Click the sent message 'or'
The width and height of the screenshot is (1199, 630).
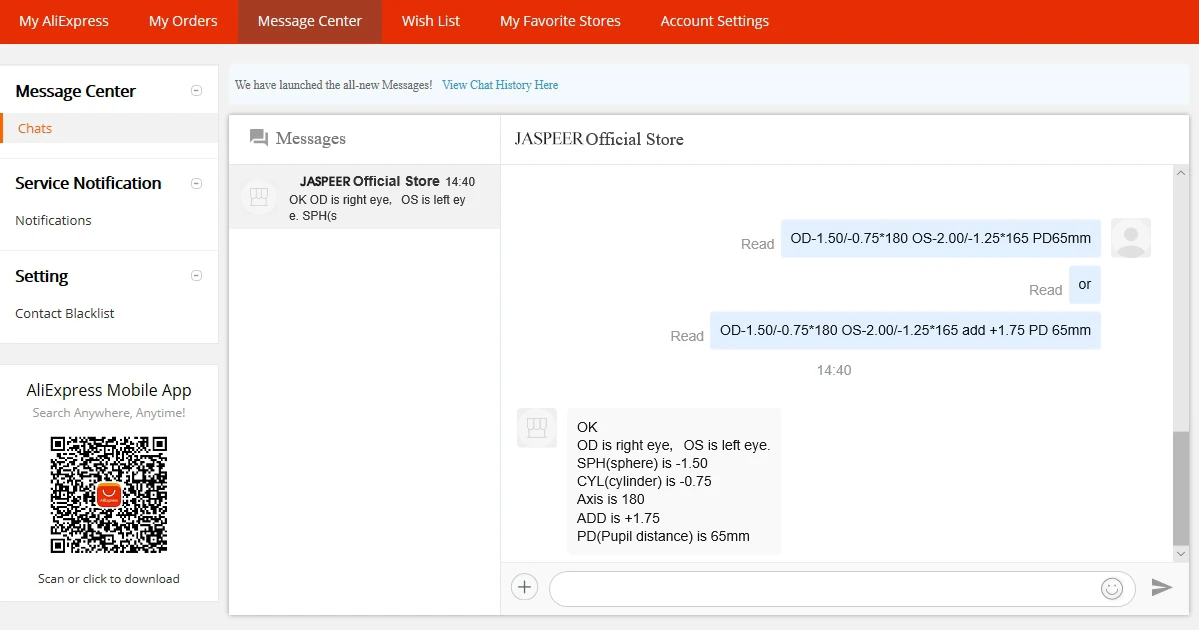[x=1084, y=284]
